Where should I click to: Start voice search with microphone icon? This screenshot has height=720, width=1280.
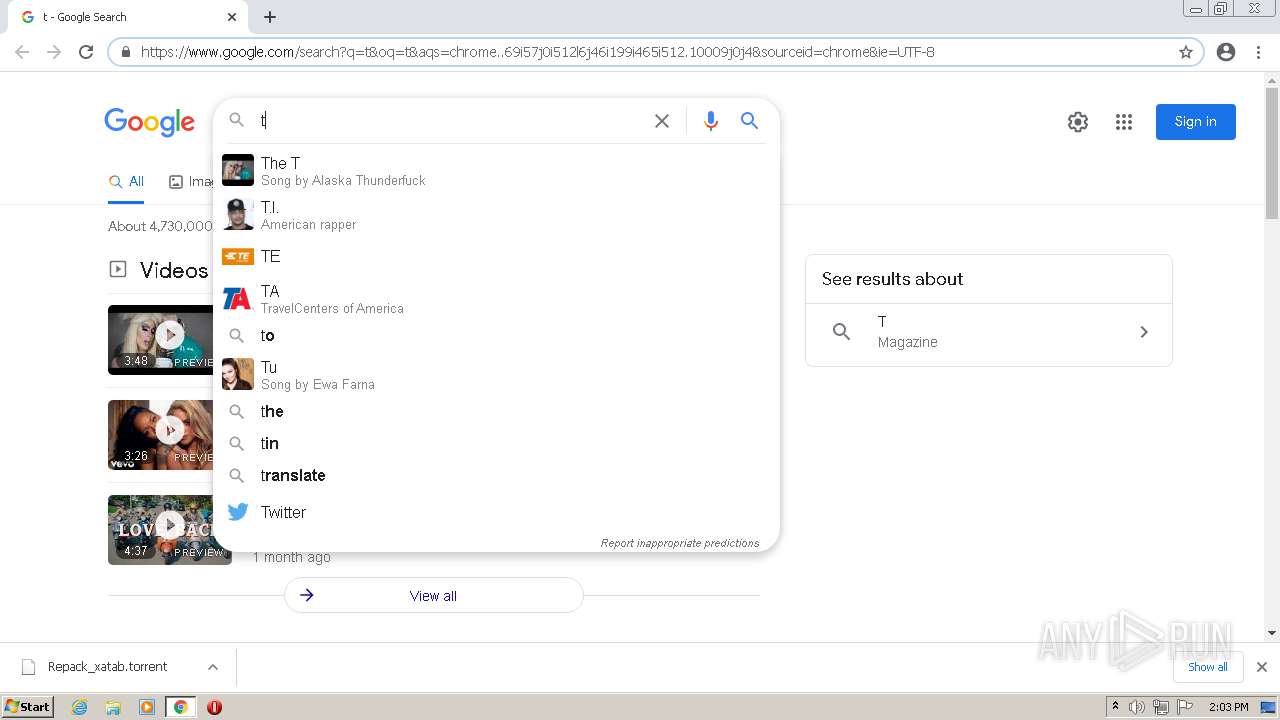point(711,121)
